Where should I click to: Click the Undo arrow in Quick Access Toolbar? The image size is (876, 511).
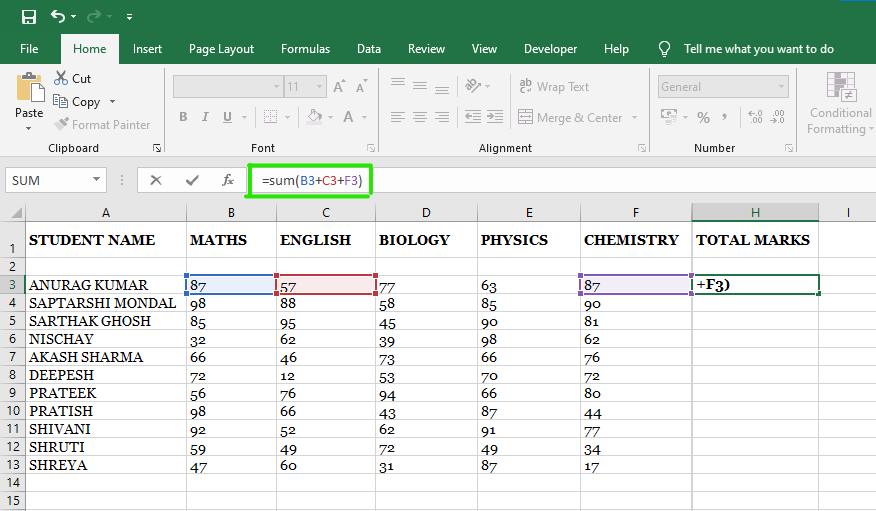57,17
